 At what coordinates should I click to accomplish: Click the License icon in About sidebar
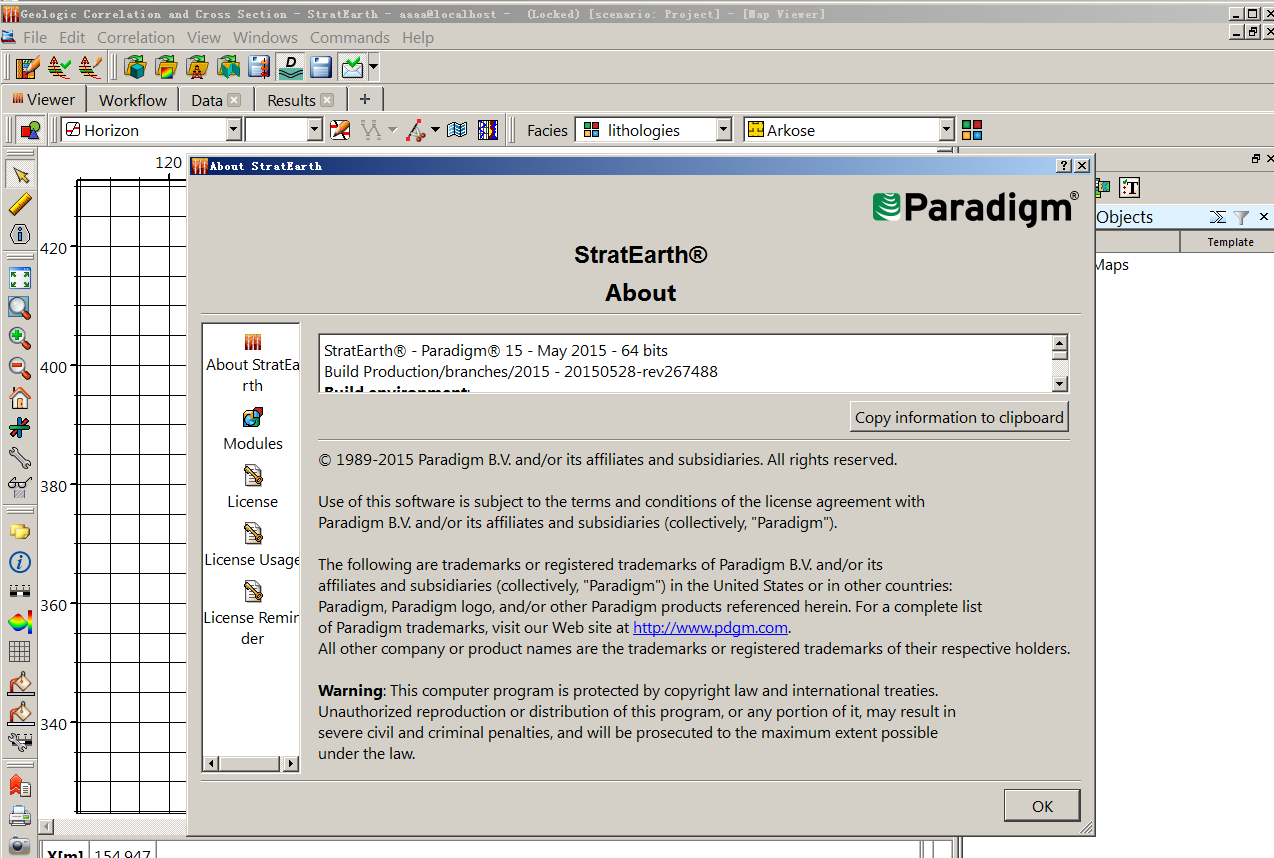(253, 476)
